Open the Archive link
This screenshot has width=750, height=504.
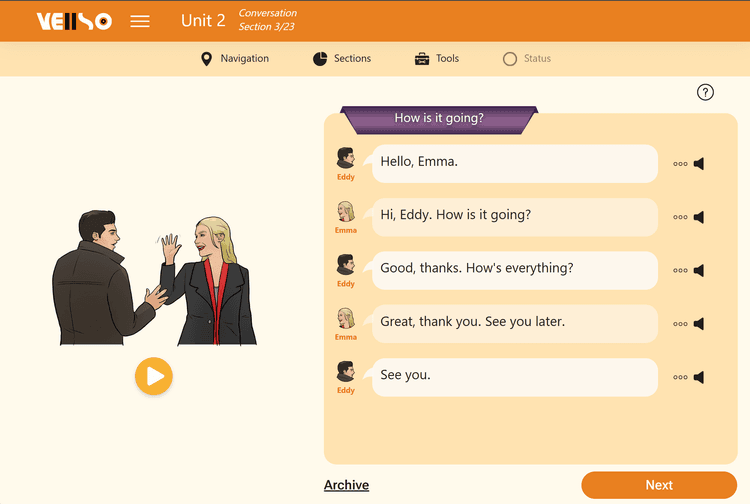(x=346, y=485)
